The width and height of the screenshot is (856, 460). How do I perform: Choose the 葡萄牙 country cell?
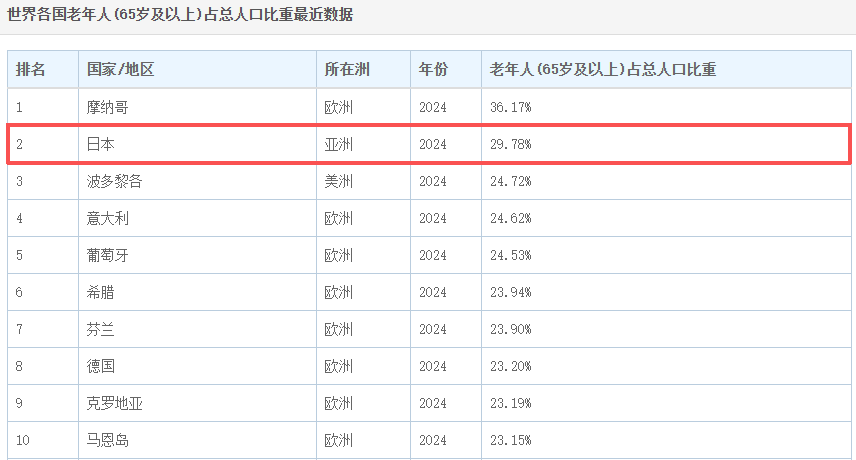tap(108, 255)
